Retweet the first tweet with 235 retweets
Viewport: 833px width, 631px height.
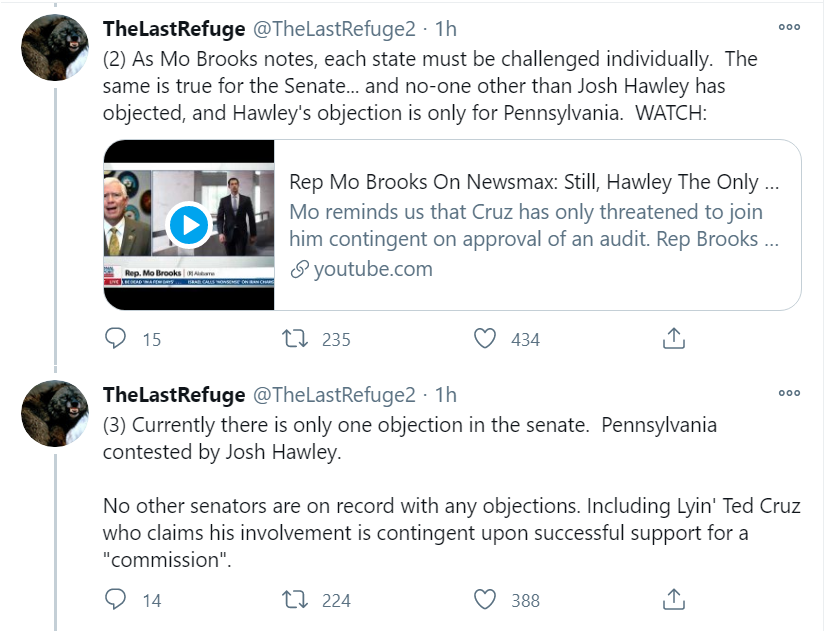point(297,339)
